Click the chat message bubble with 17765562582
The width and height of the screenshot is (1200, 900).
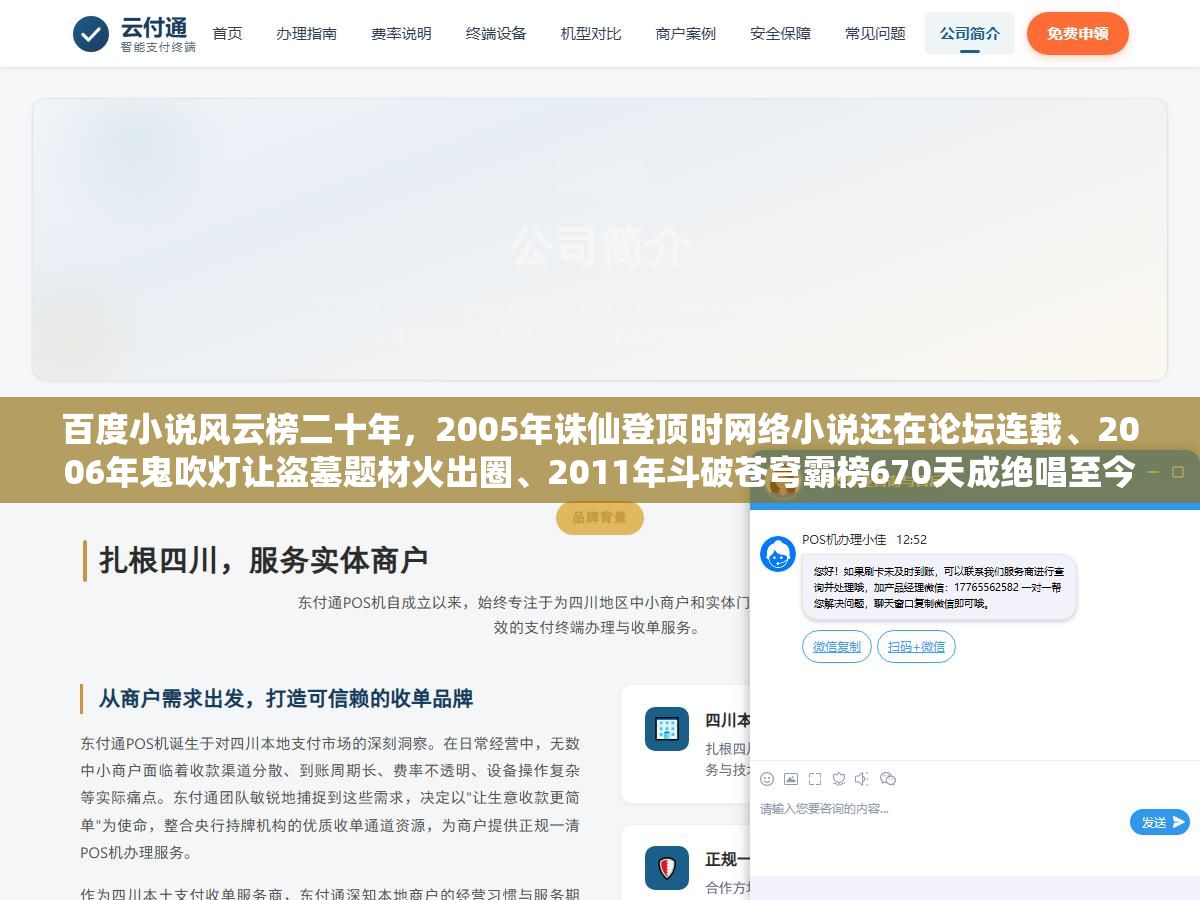point(939,587)
